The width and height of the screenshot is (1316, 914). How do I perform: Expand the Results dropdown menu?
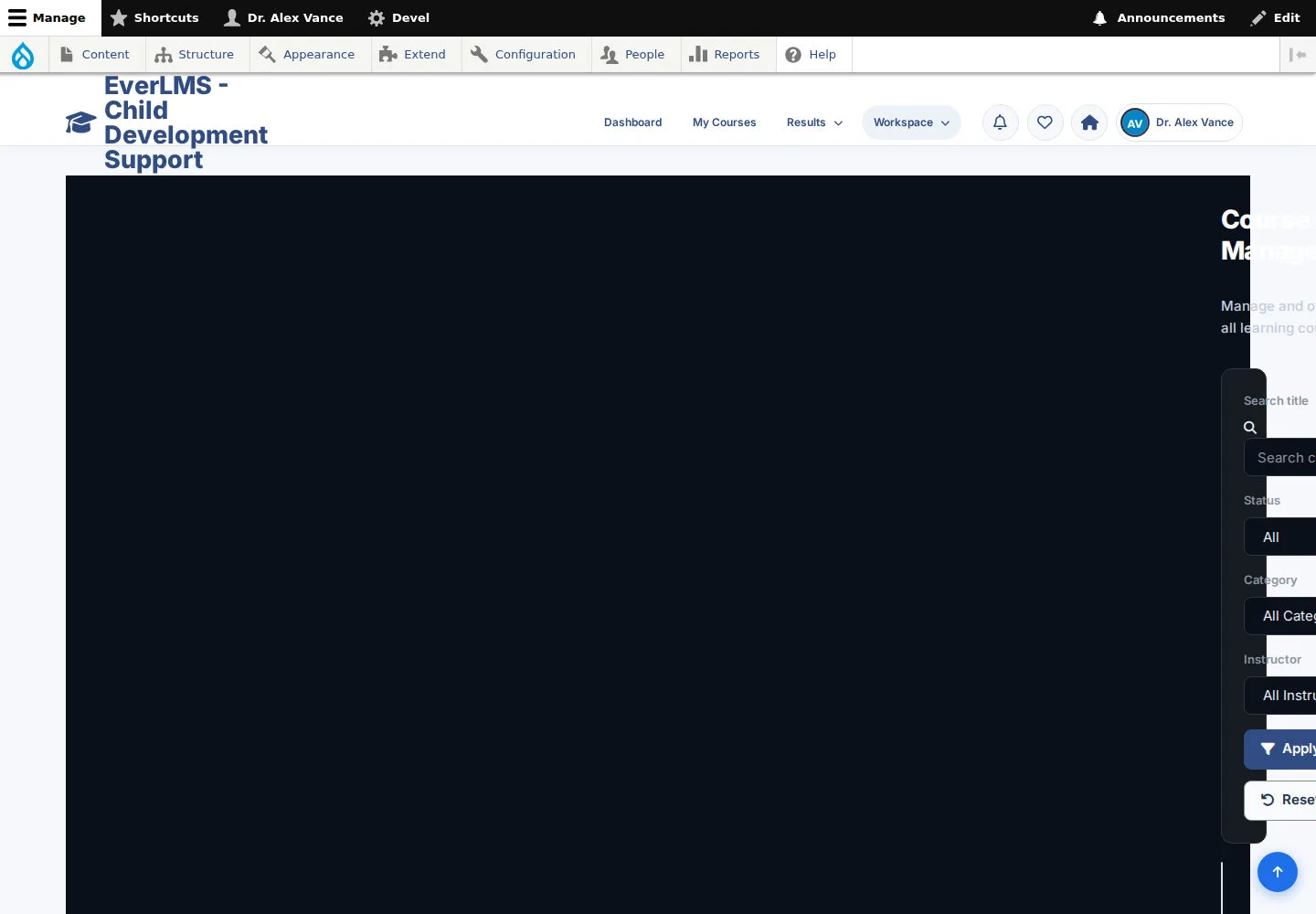tap(814, 122)
